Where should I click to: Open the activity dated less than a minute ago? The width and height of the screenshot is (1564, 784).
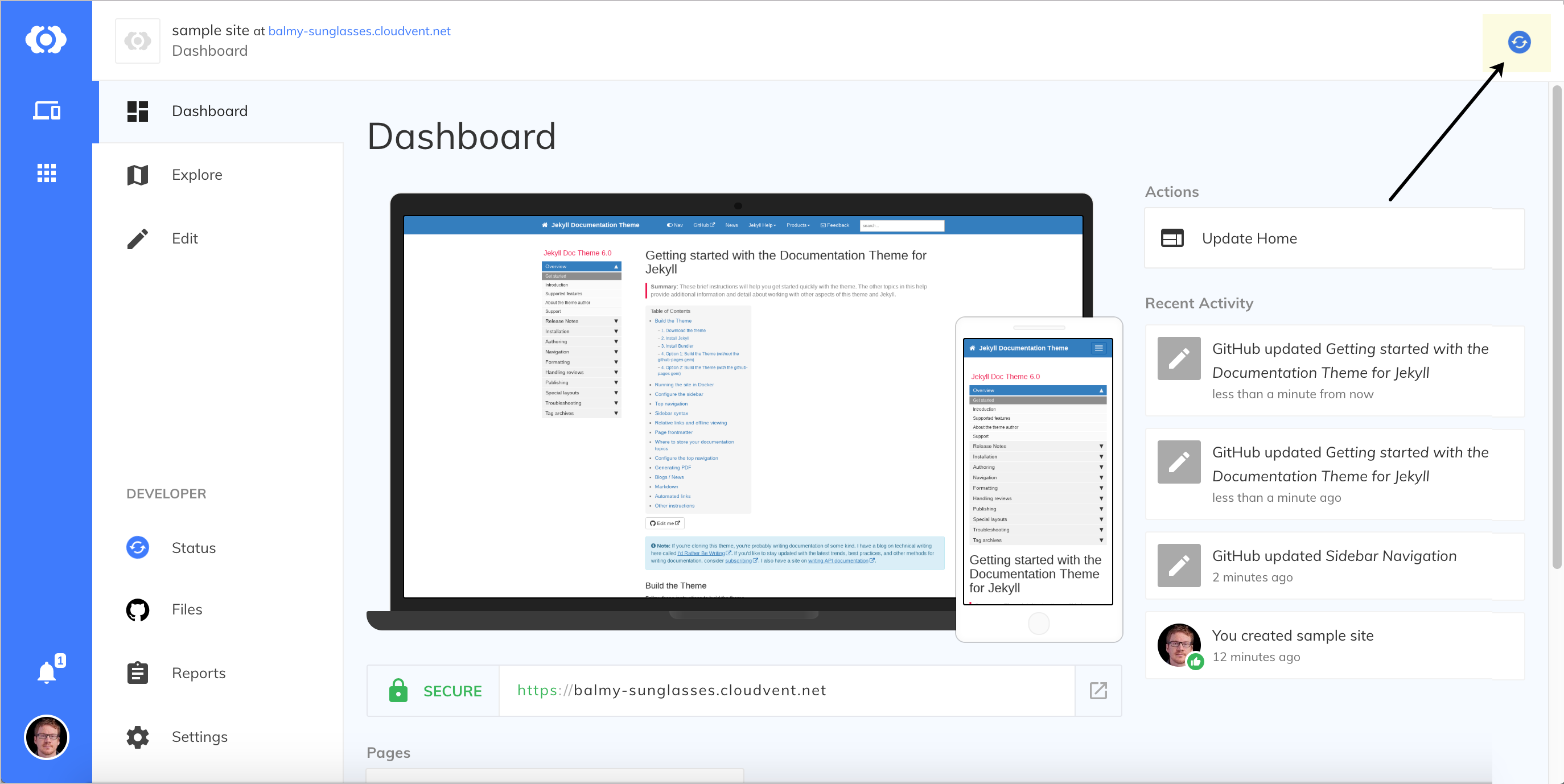(x=1334, y=474)
